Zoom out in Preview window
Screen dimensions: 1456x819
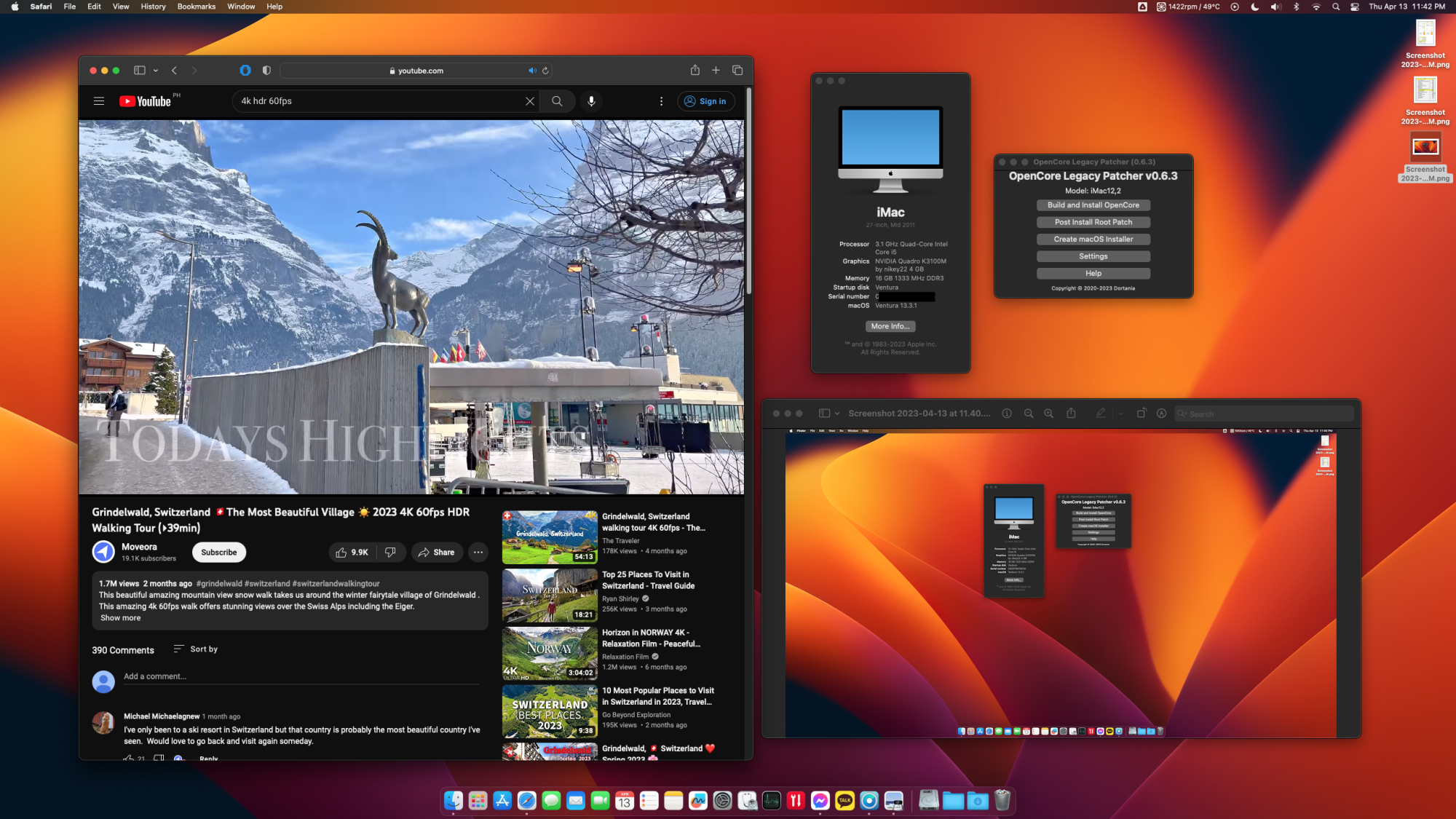pyautogui.click(x=1029, y=414)
